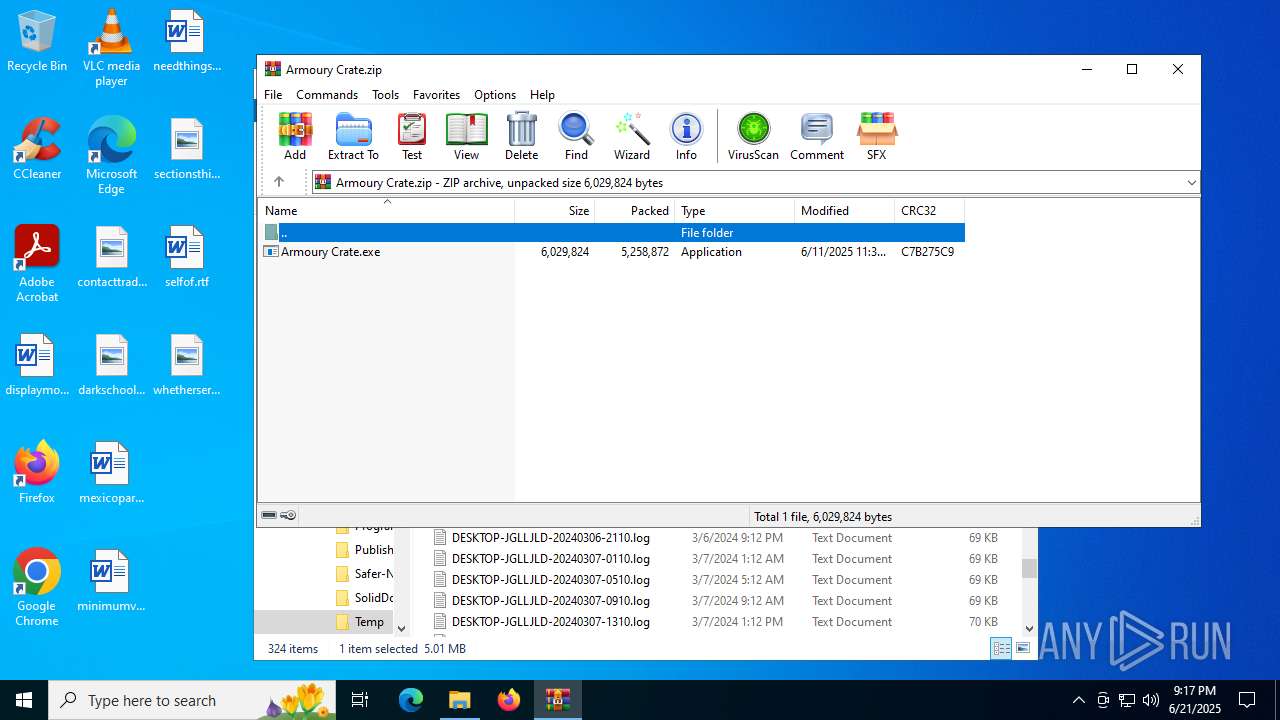Viewport: 1280px width, 720px height.
Task: Click the drive icon in WinRAR status bar
Action: 269,516
